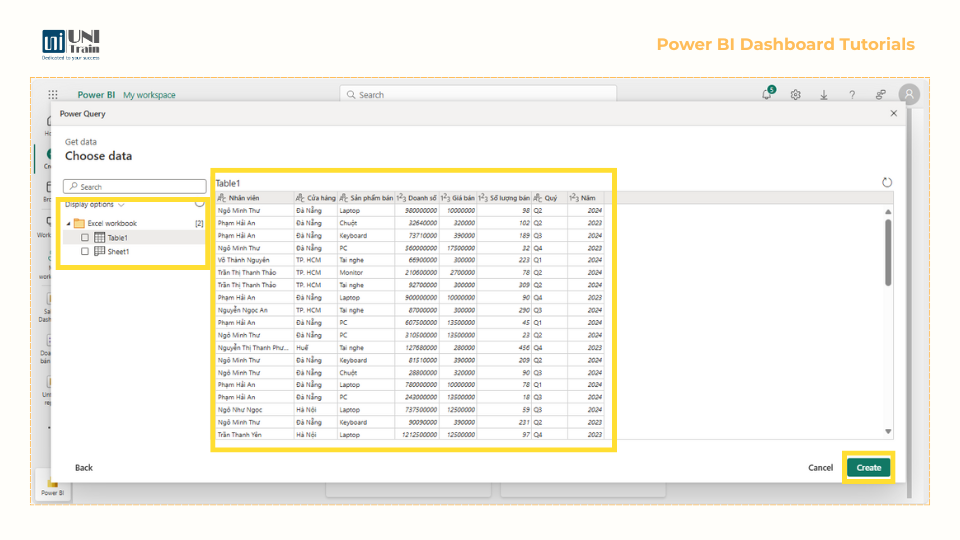Click the Table1 table icon
The height and width of the screenshot is (540, 960).
pos(99,238)
